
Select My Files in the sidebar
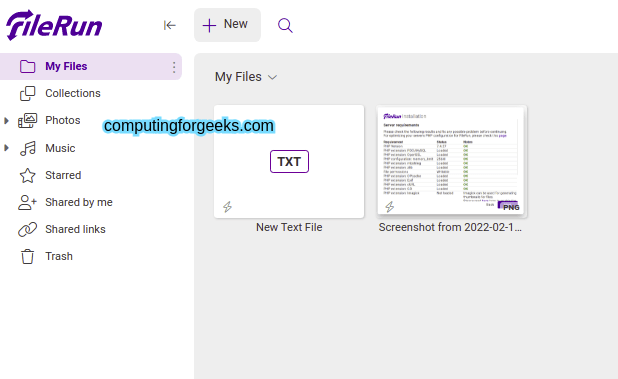click(x=91, y=66)
